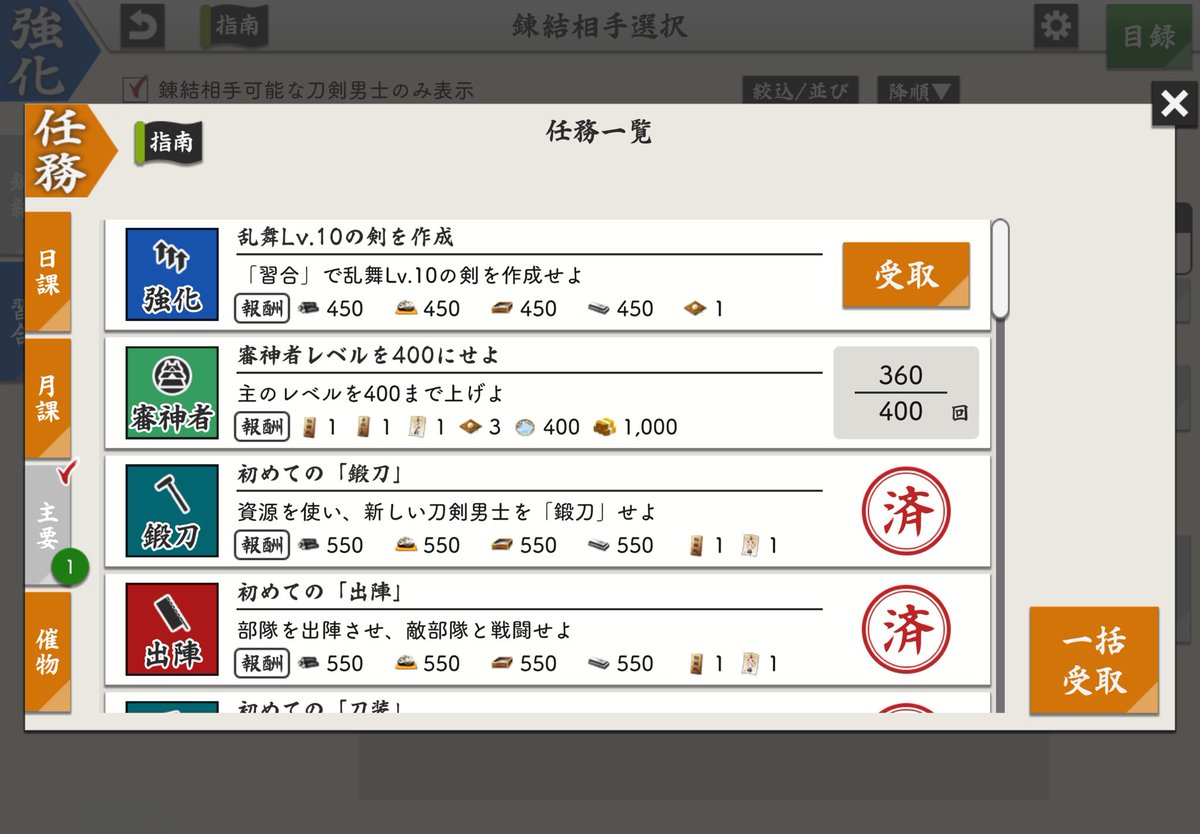1200x834 pixels.
Task: Click the back arrow icon
Action: tap(142, 27)
